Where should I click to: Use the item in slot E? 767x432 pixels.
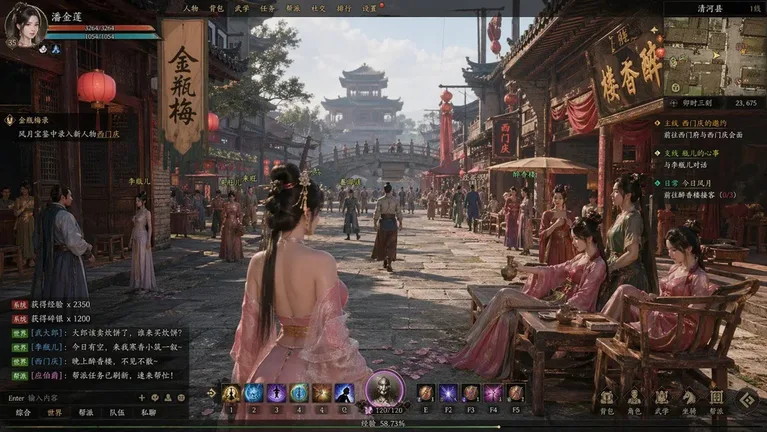[426, 393]
